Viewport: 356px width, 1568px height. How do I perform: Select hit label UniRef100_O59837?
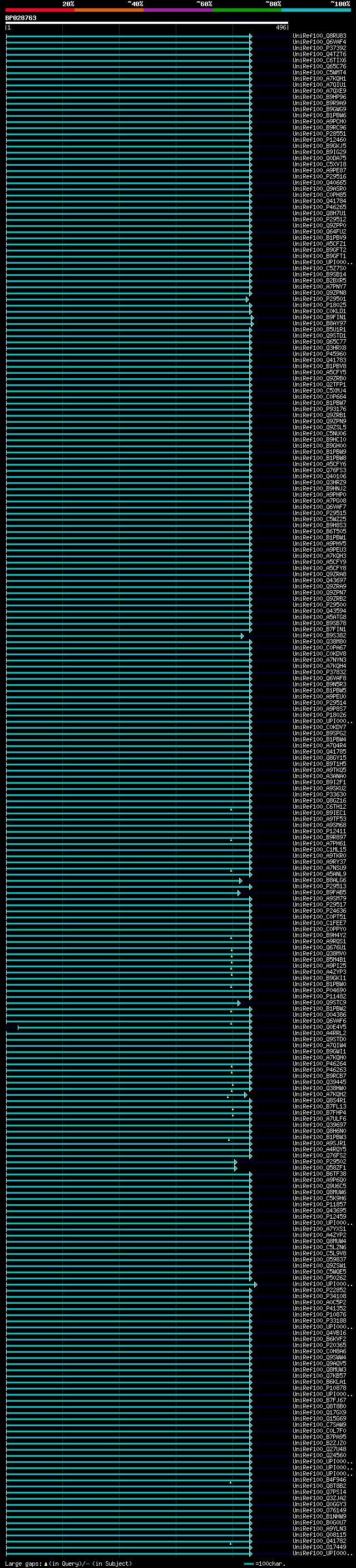(x=319, y=1259)
